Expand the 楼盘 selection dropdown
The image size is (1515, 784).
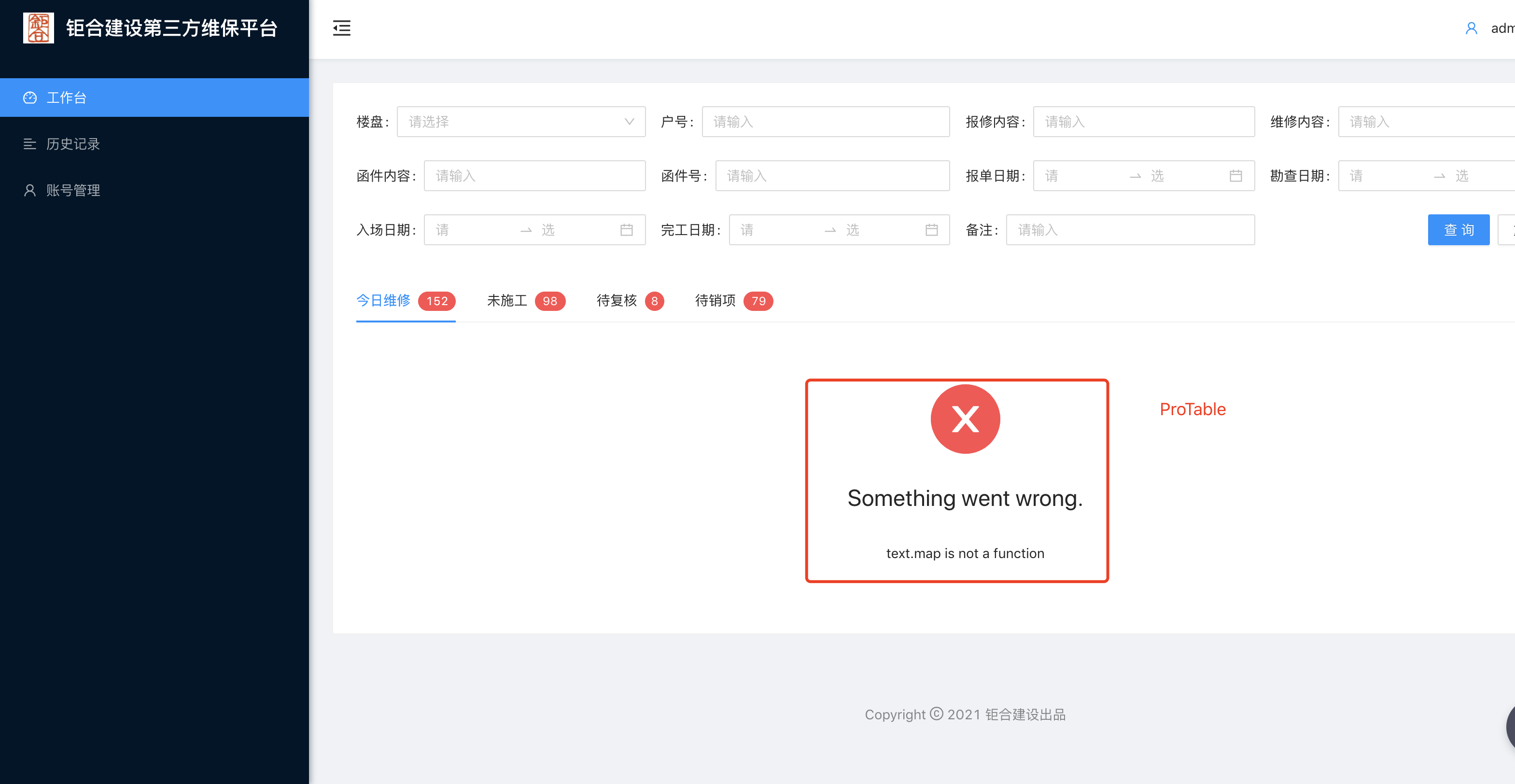(629, 121)
